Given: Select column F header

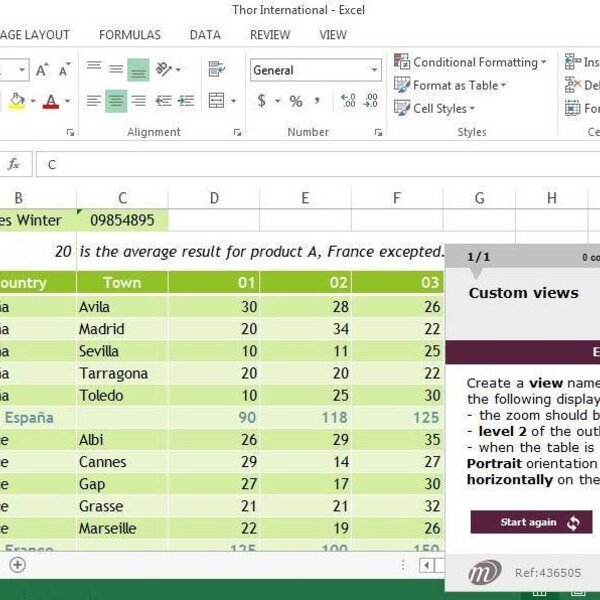Looking at the screenshot, I should pos(397,198).
